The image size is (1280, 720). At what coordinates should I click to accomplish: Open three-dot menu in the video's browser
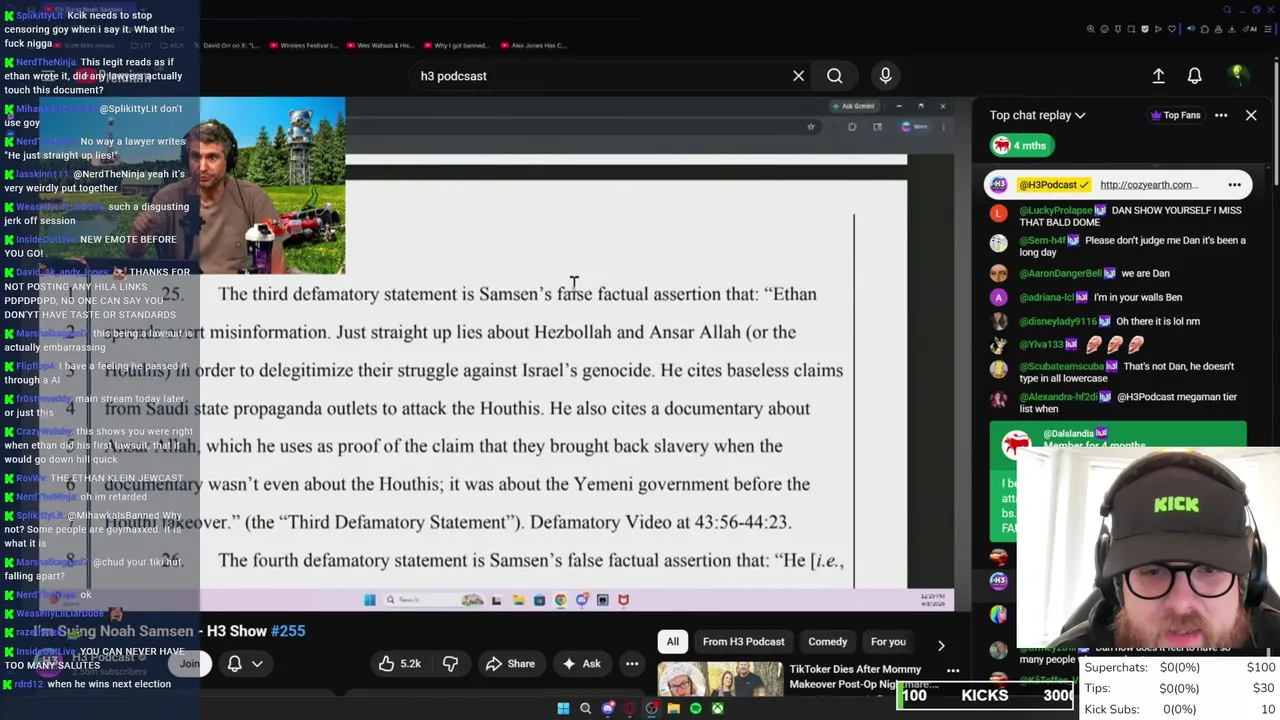pos(943,126)
